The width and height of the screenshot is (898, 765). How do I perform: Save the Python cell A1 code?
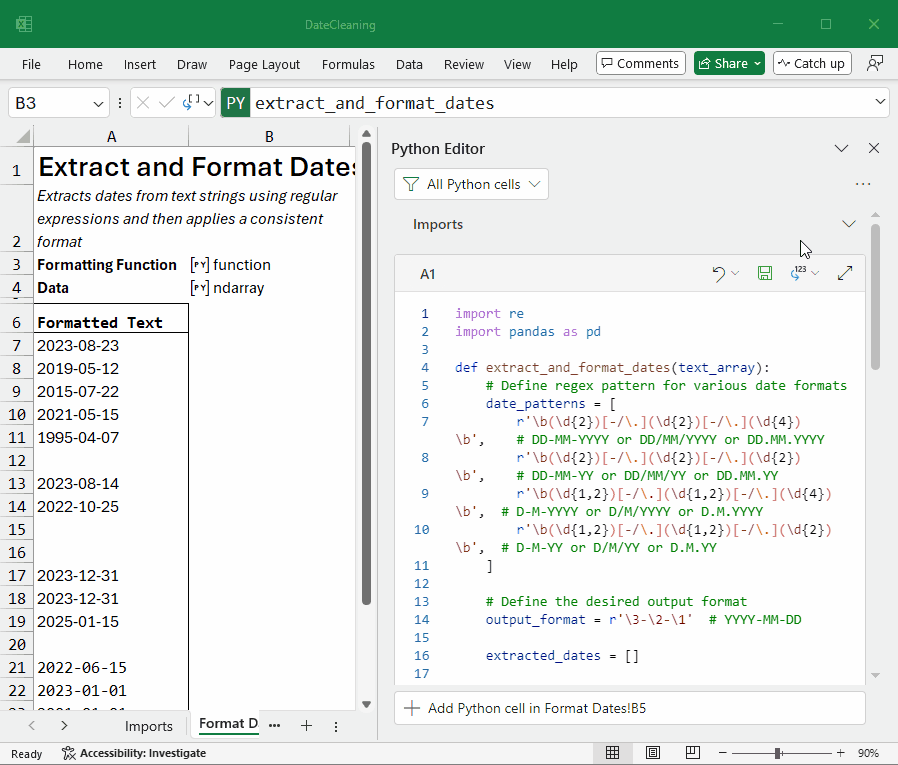coord(765,273)
